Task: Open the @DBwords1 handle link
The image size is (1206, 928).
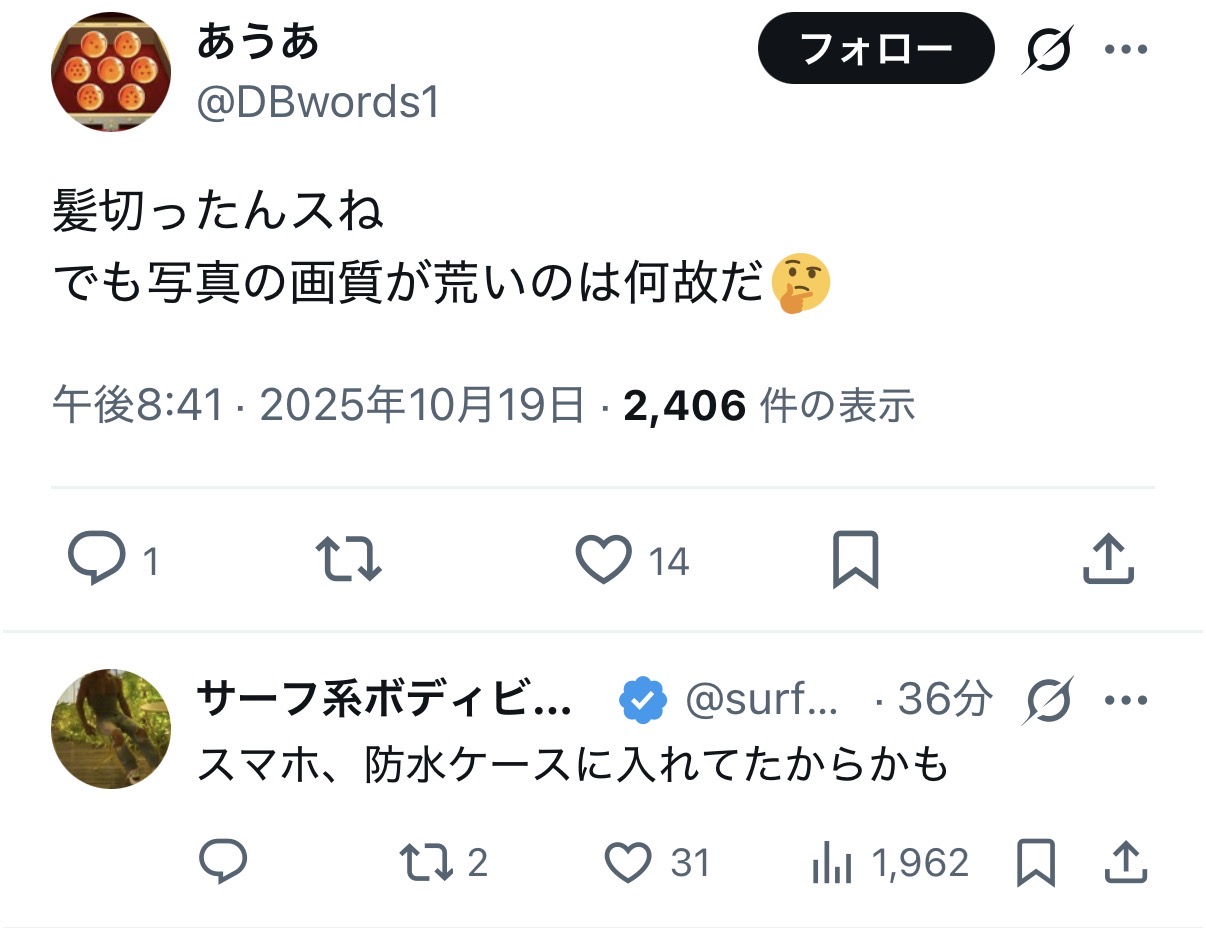Action: click(x=319, y=103)
